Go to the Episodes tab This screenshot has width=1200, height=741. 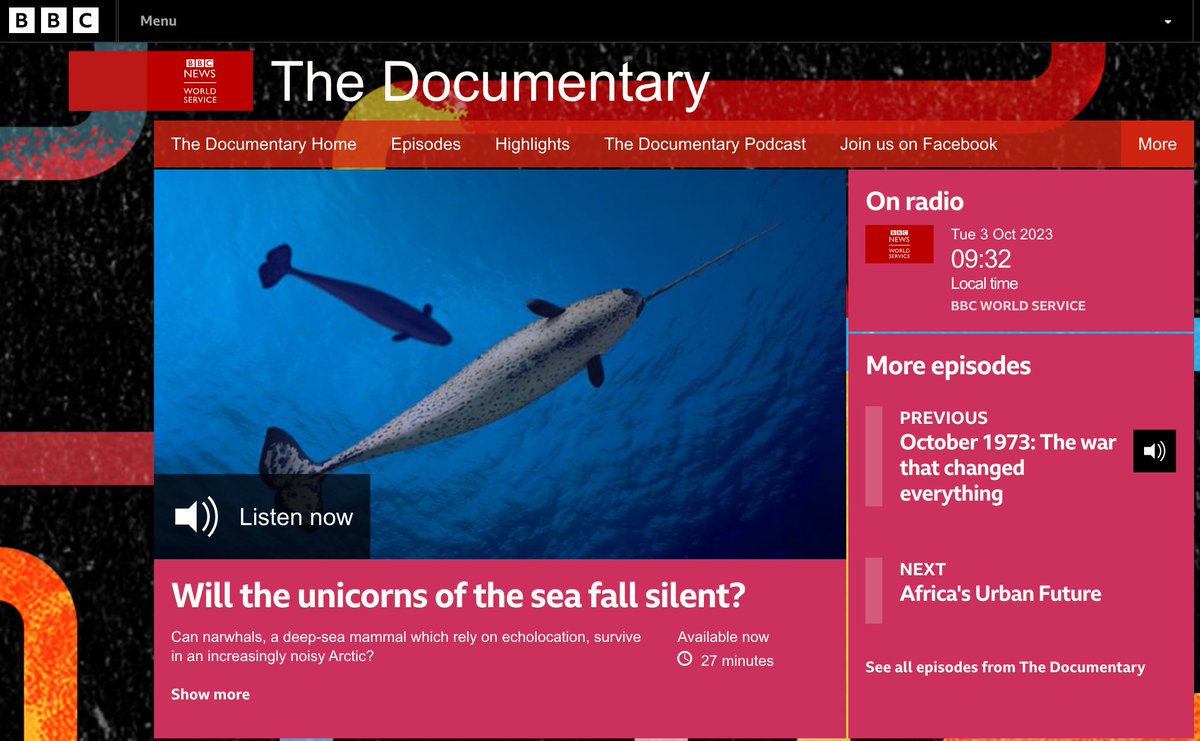point(426,144)
